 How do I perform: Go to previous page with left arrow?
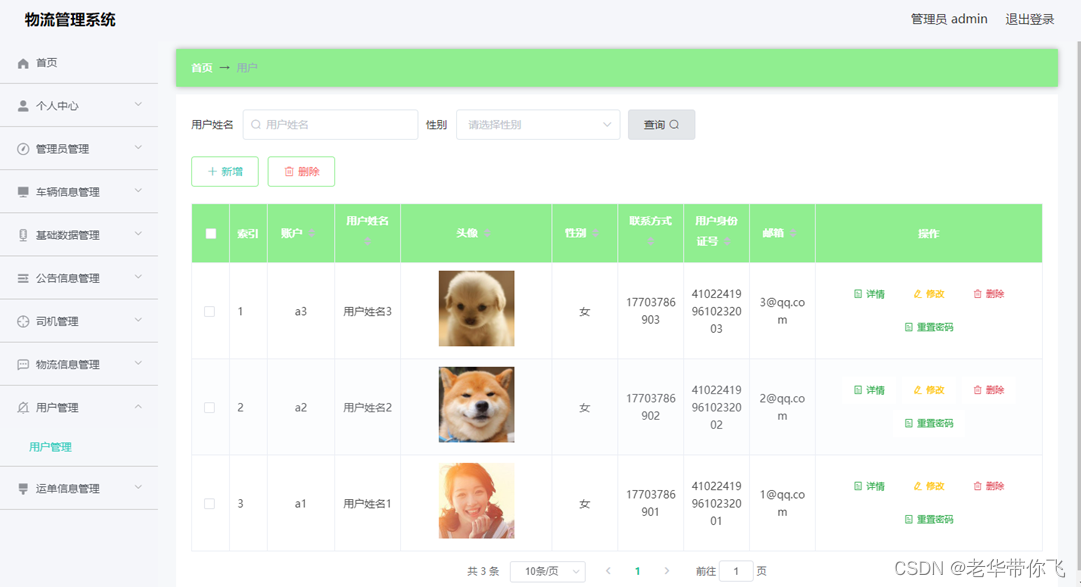608,570
